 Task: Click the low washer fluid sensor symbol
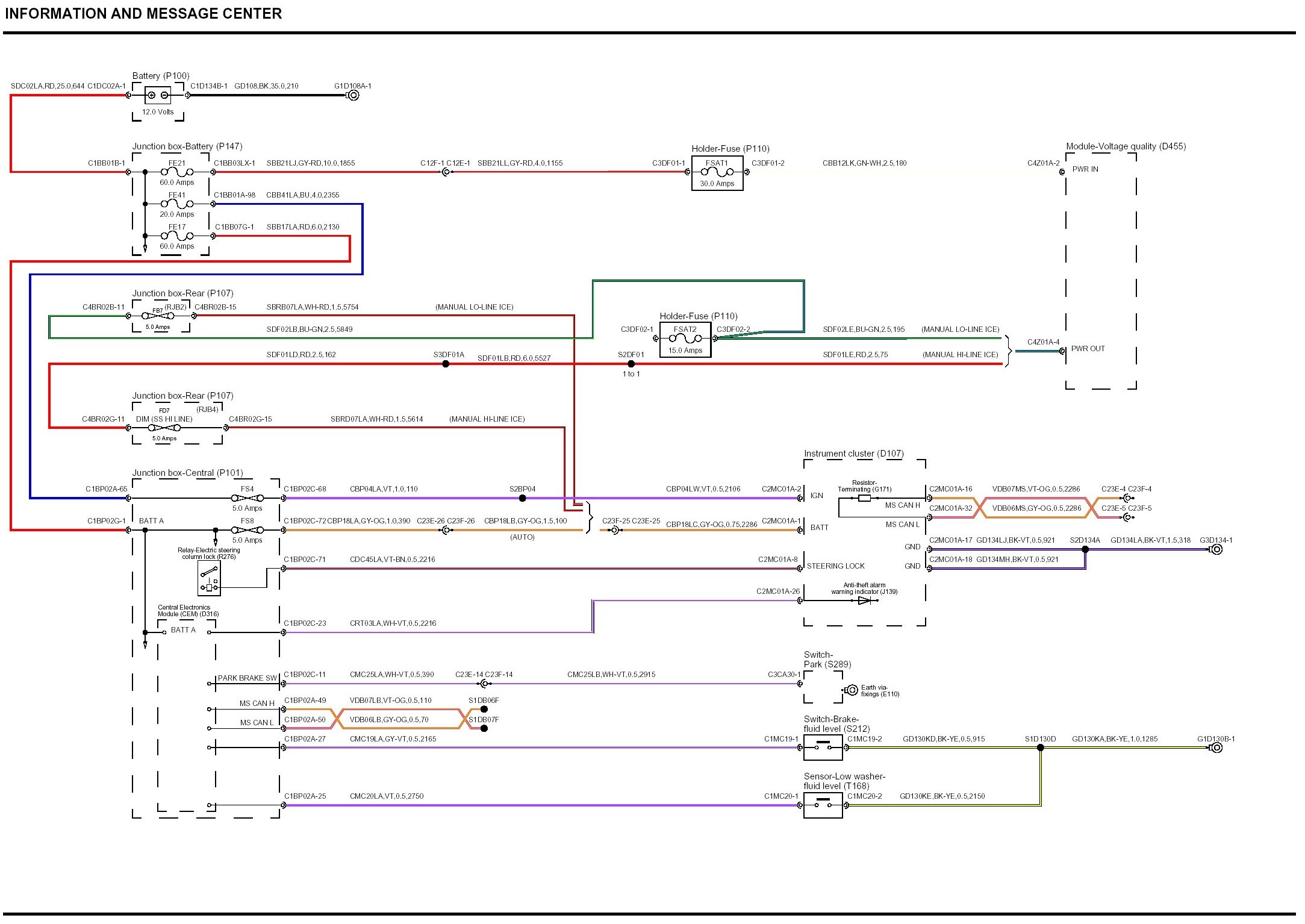click(x=823, y=805)
